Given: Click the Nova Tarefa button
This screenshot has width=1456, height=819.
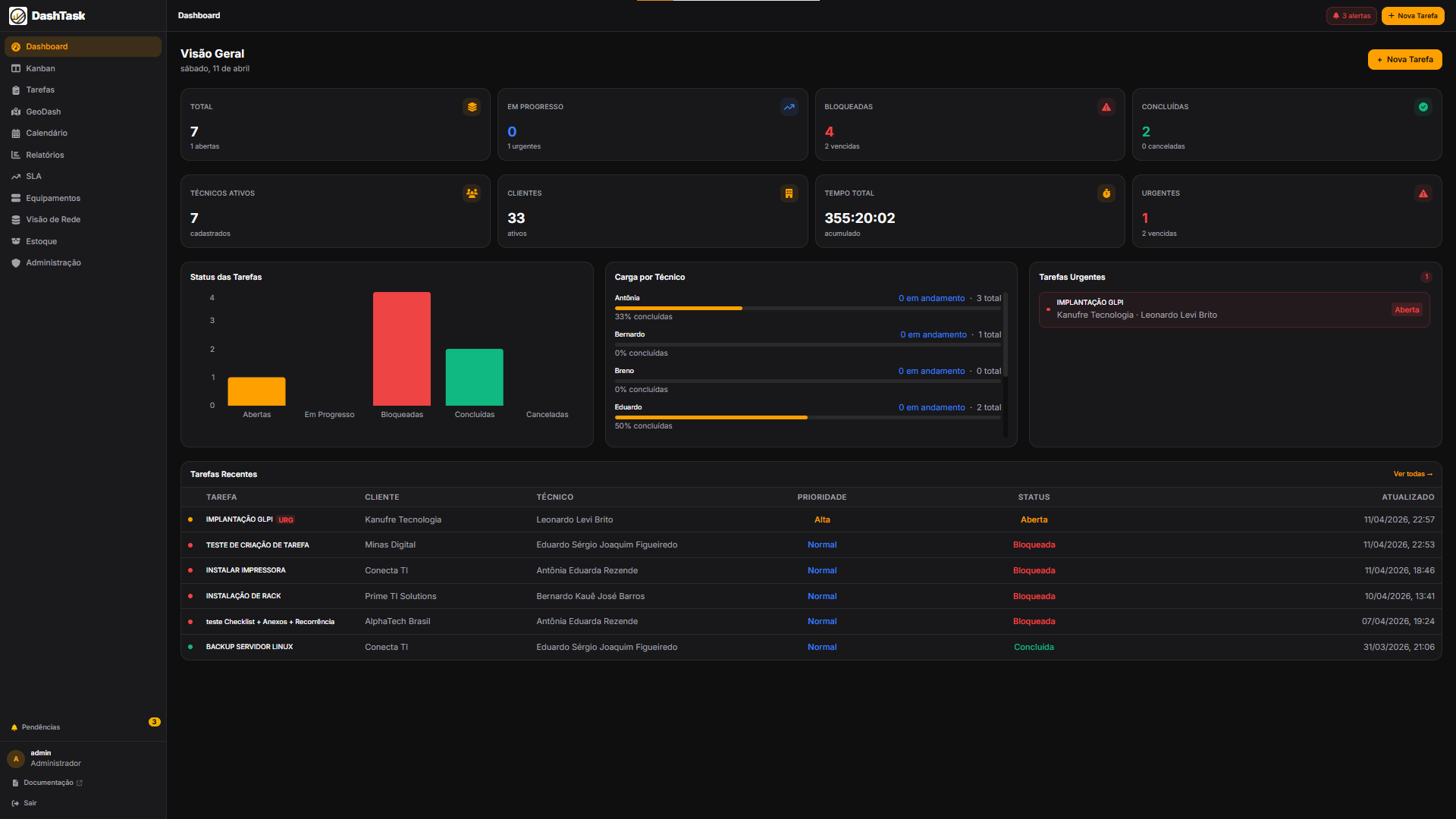Looking at the screenshot, I should (x=1404, y=59).
